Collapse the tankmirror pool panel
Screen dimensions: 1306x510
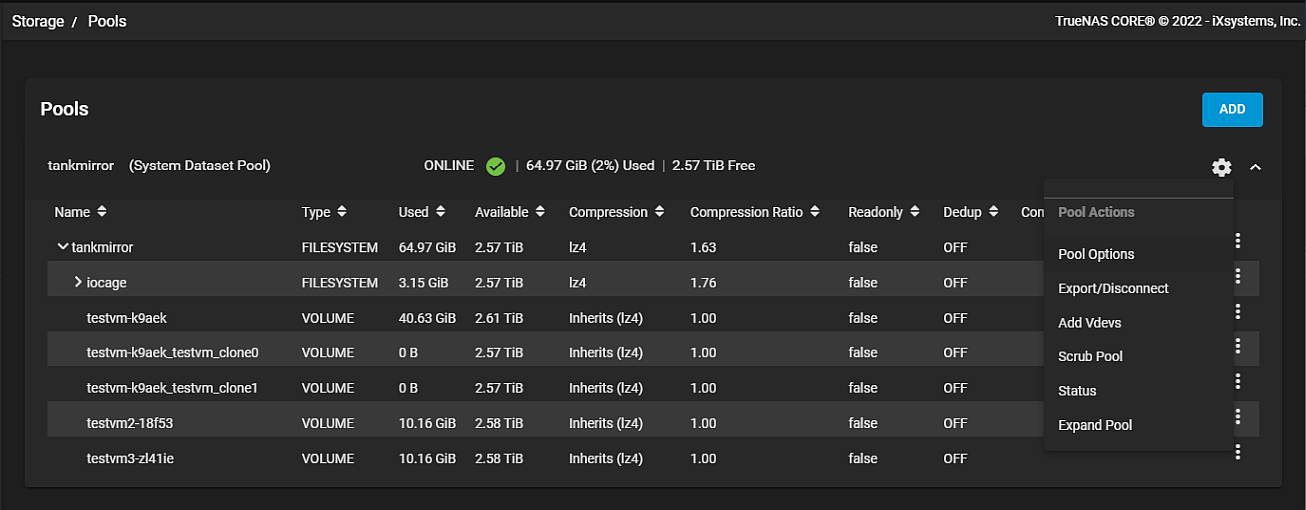[1256, 167]
